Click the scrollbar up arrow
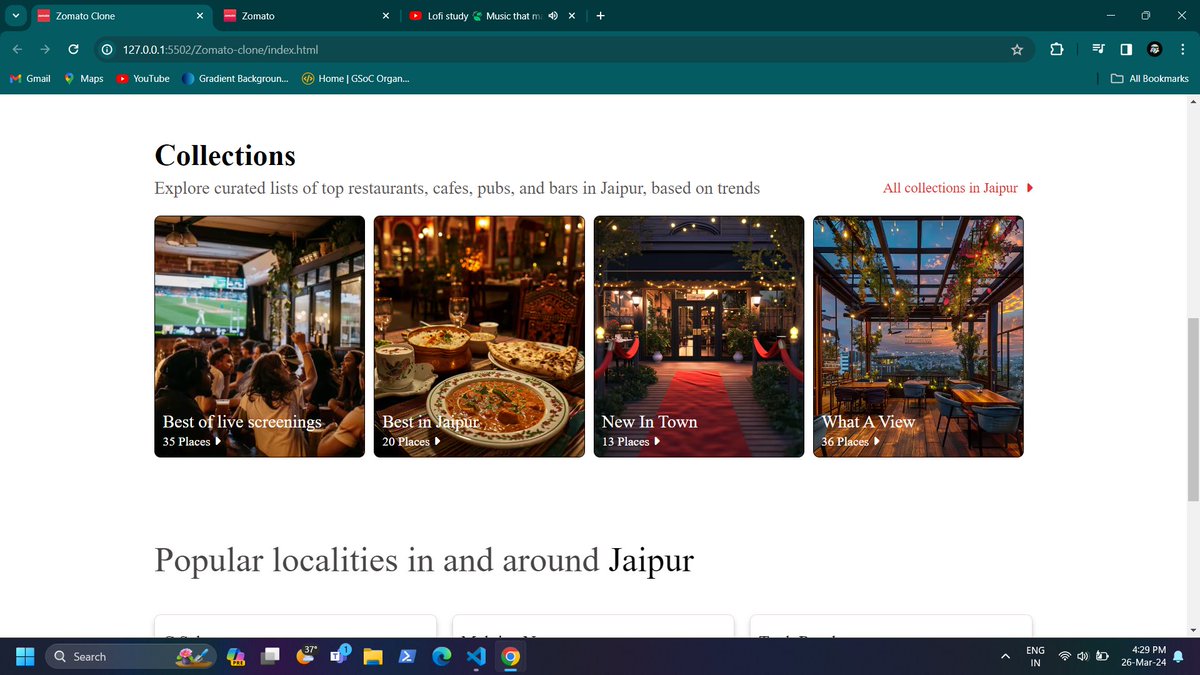Viewport: 1200px width, 675px height. 1192,103
